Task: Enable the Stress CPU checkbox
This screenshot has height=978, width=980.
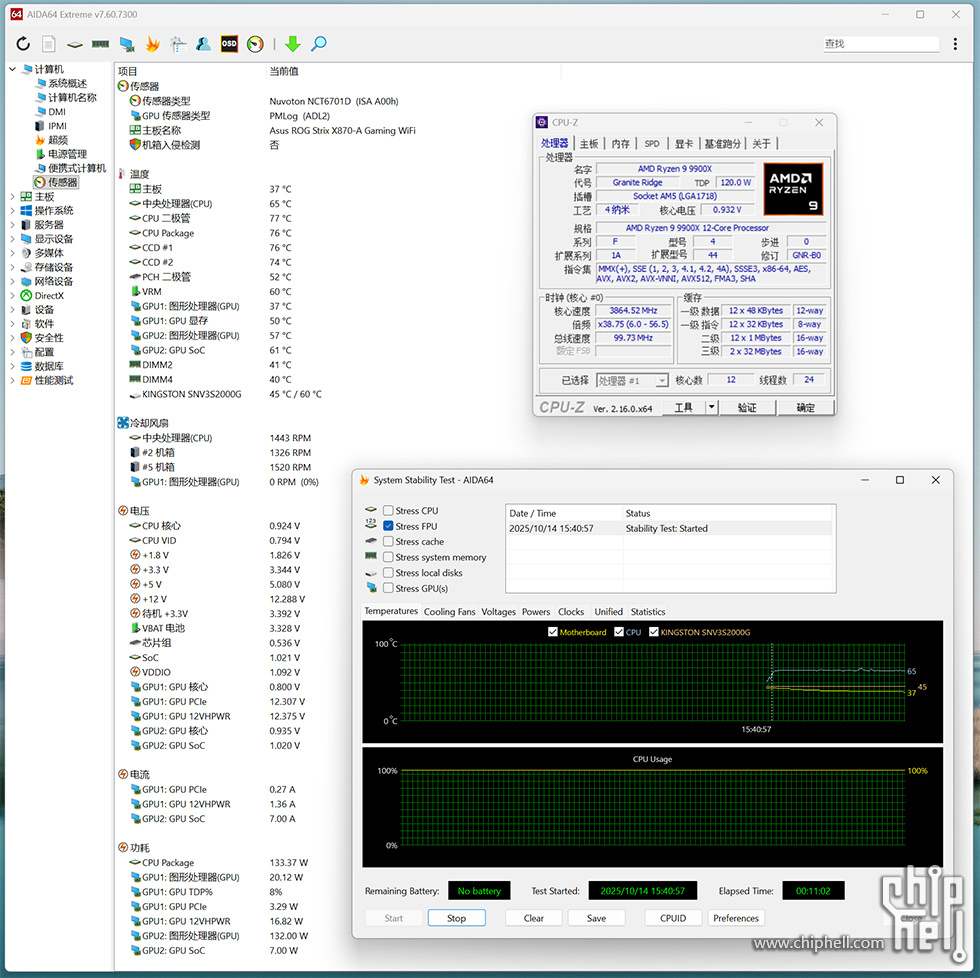Action: pos(388,511)
